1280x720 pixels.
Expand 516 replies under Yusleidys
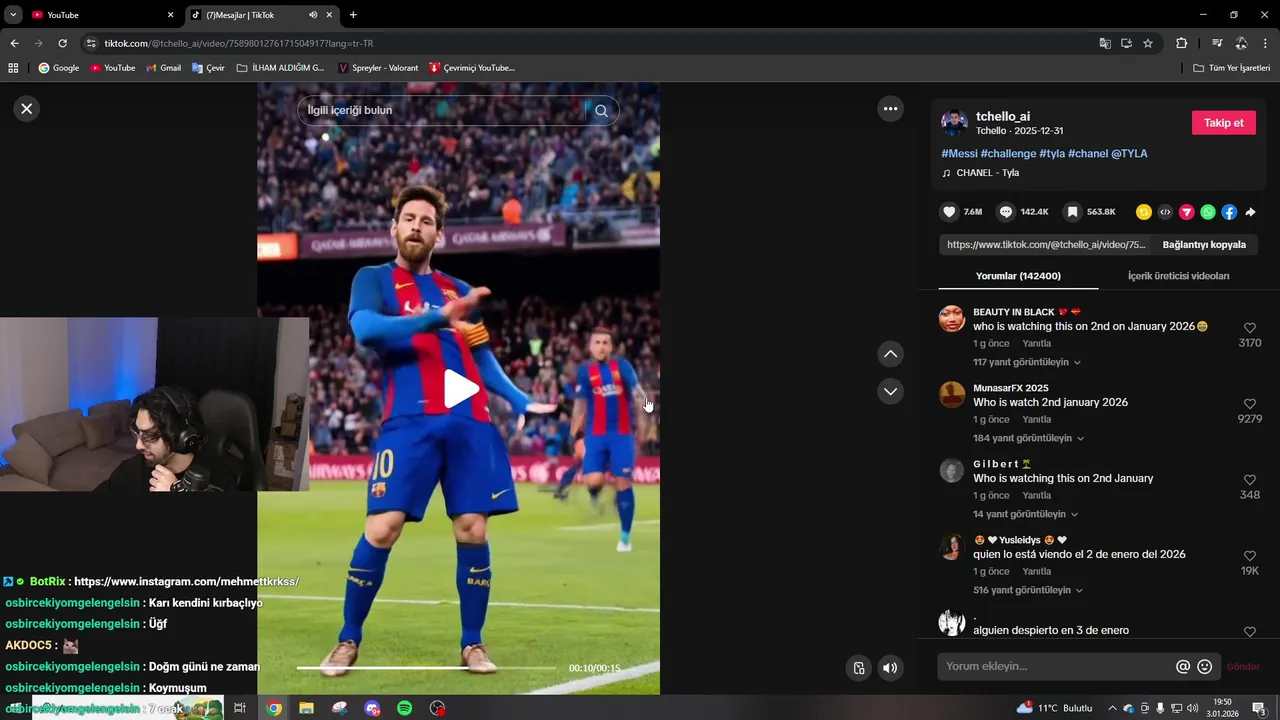(x=1029, y=590)
